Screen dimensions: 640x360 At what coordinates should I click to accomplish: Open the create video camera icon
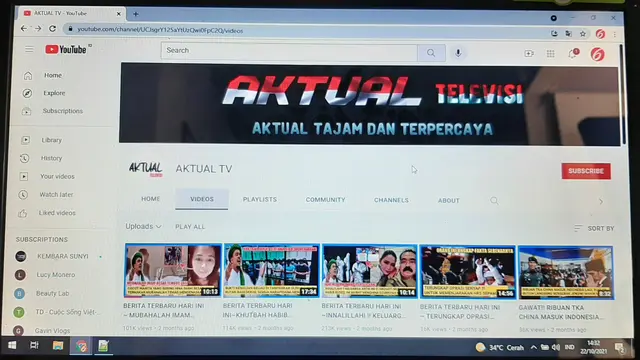point(529,53)
